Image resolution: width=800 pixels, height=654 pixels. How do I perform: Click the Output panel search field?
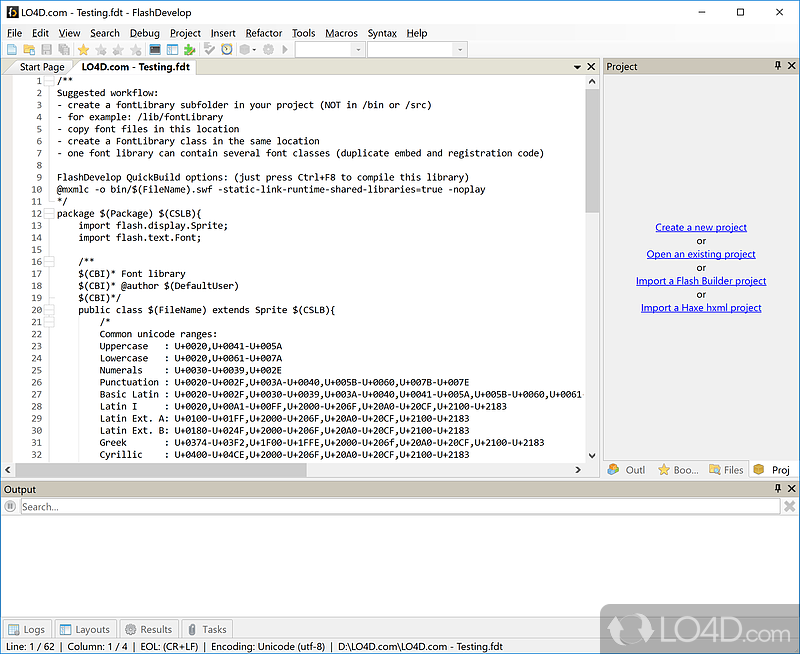pyautogui.click(x=398, y=507)
